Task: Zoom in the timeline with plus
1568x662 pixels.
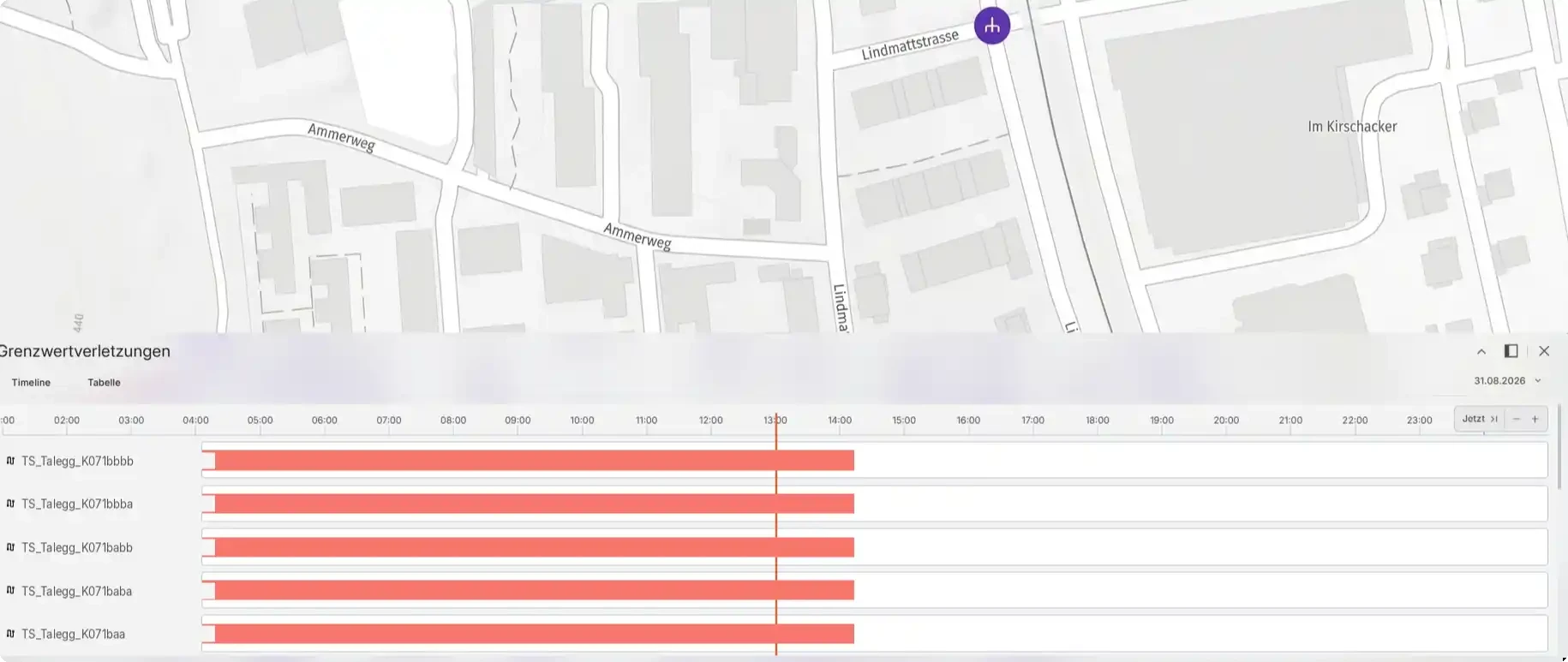Action: pyautogui.click(x=1535, y=419)
